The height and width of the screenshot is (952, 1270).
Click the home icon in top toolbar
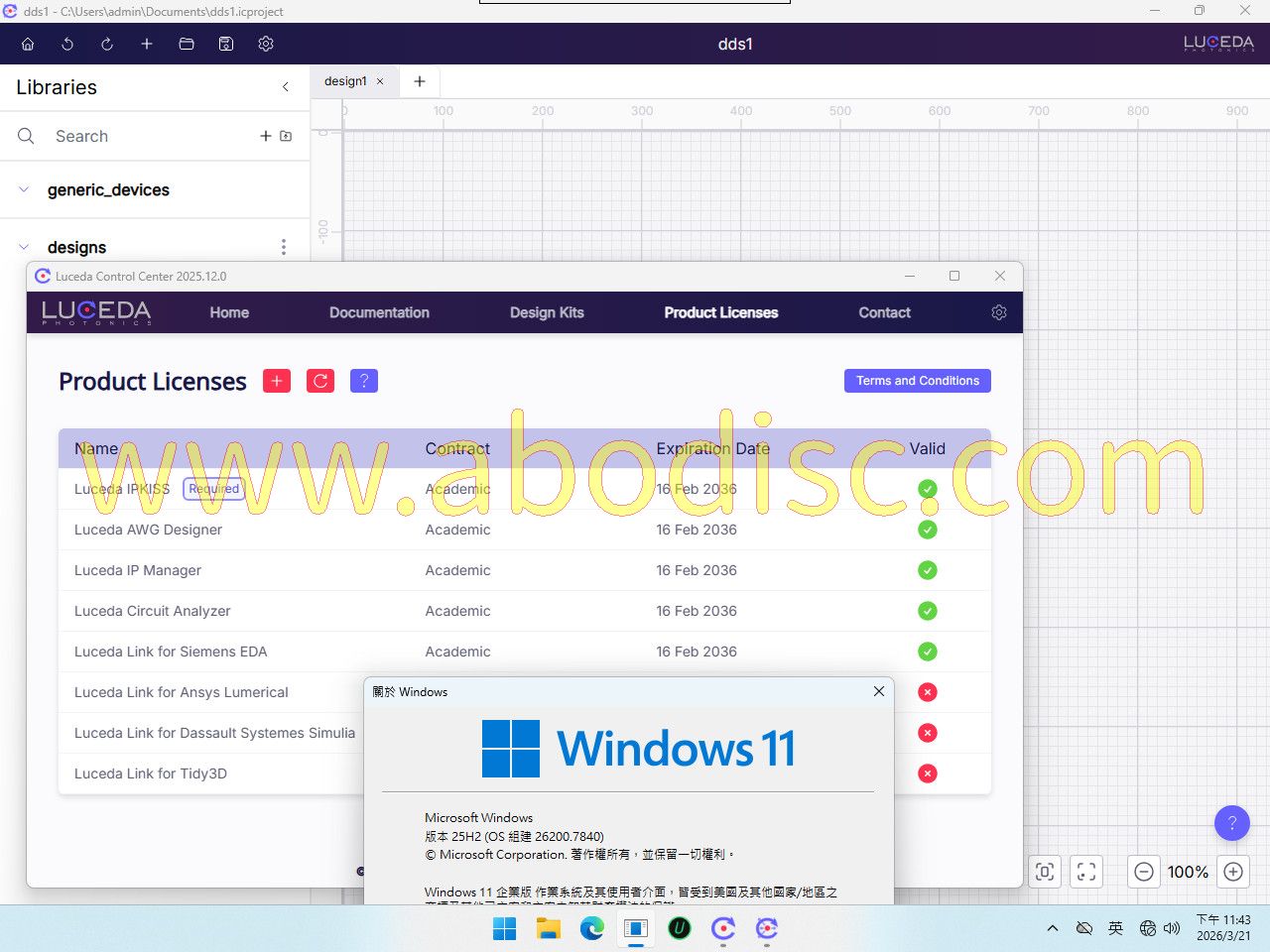pyautogui.click(x=28, y=44)
